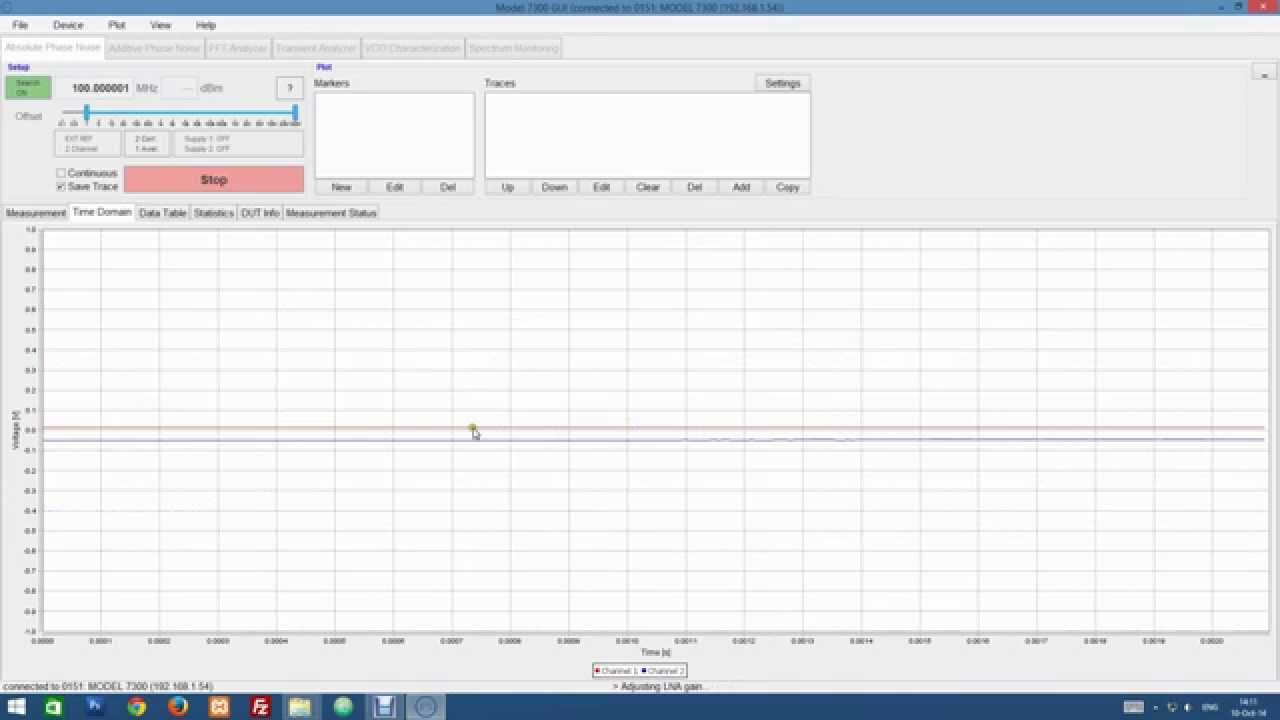The width and height of the screenshot is (1280, 720).
Task: Click the yellow marker point on the trace
Action: (472, 428)
